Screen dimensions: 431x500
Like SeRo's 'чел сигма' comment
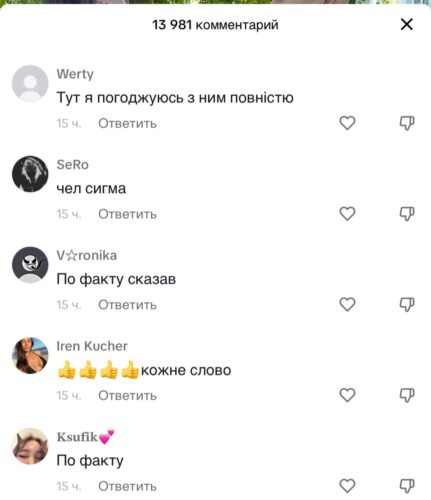point(347,214)
